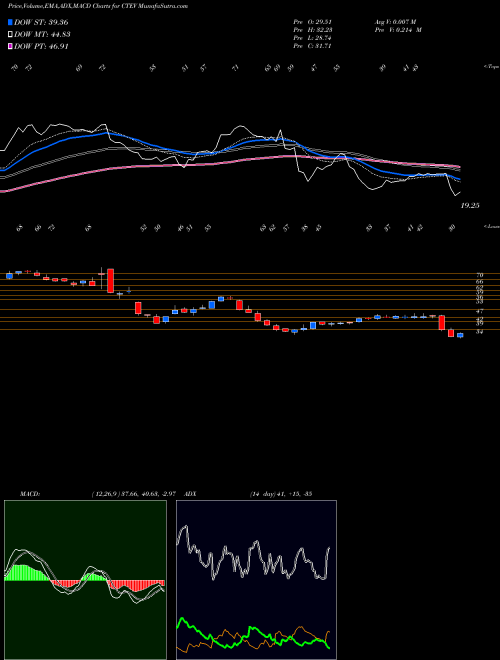
Task: Click the 47 price level label
Action: 479,311
